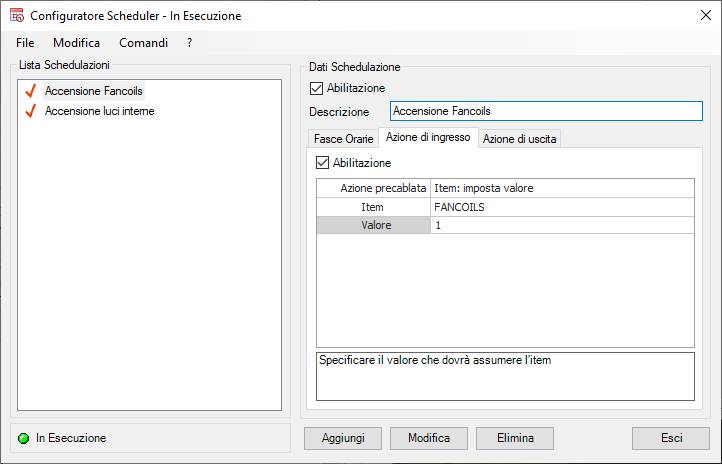Click the red checkmark beside Accensione Fancoils
Screen dimensions: 722x464
pos(30,91)
